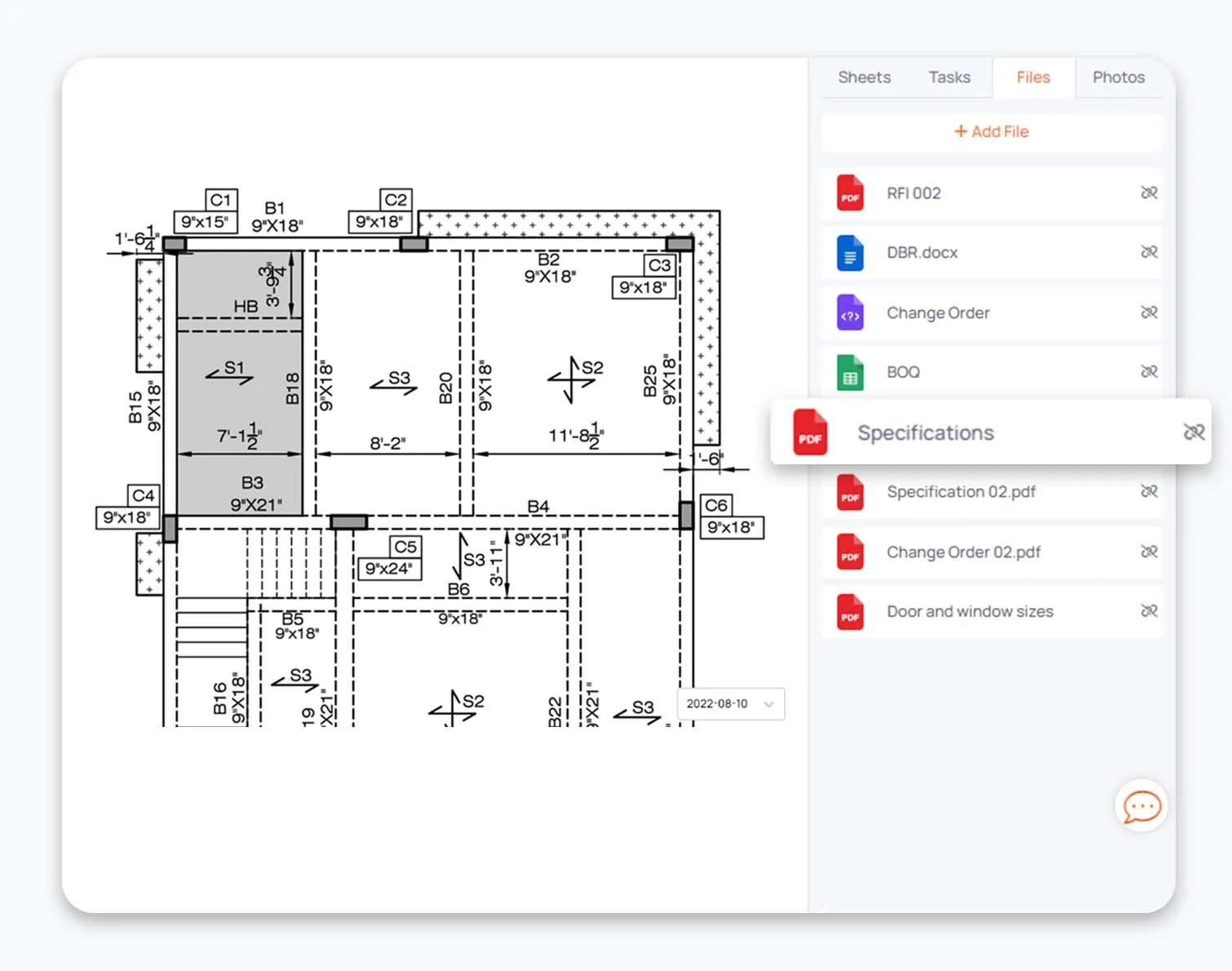Click column label C1 on the drawing
The image size is (1232, 971).
pyautogui.click(x=221, y=200)
